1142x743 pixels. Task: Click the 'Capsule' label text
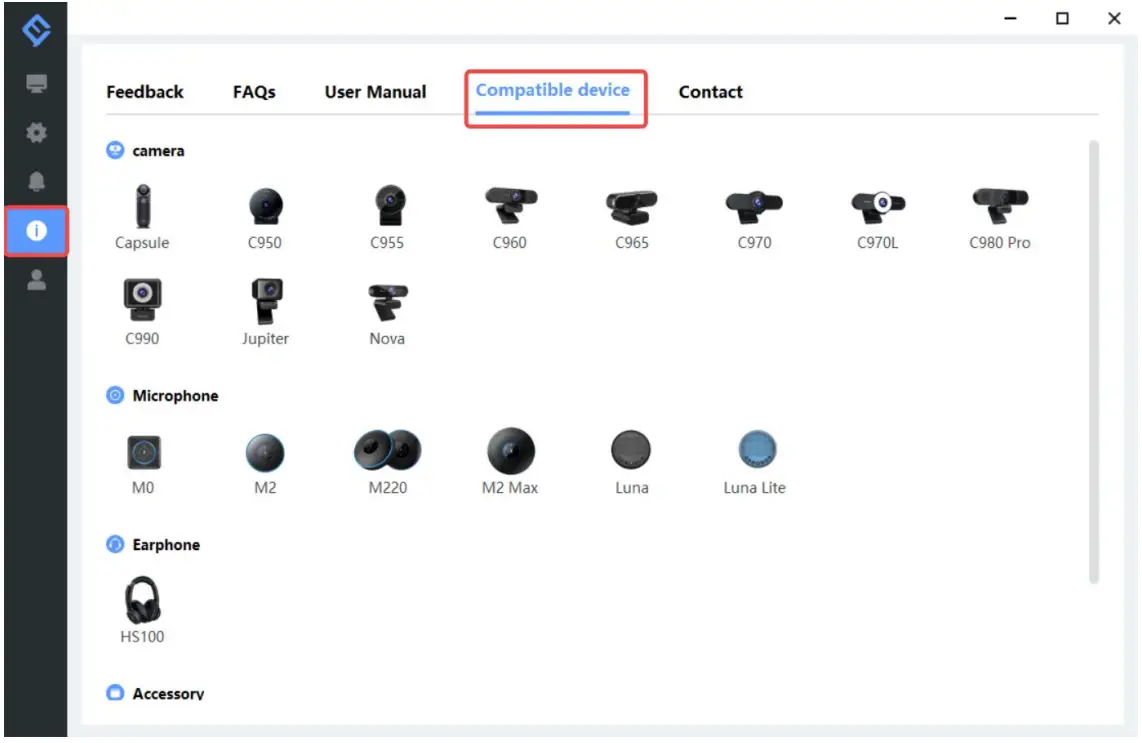click(x=142, y=243)
